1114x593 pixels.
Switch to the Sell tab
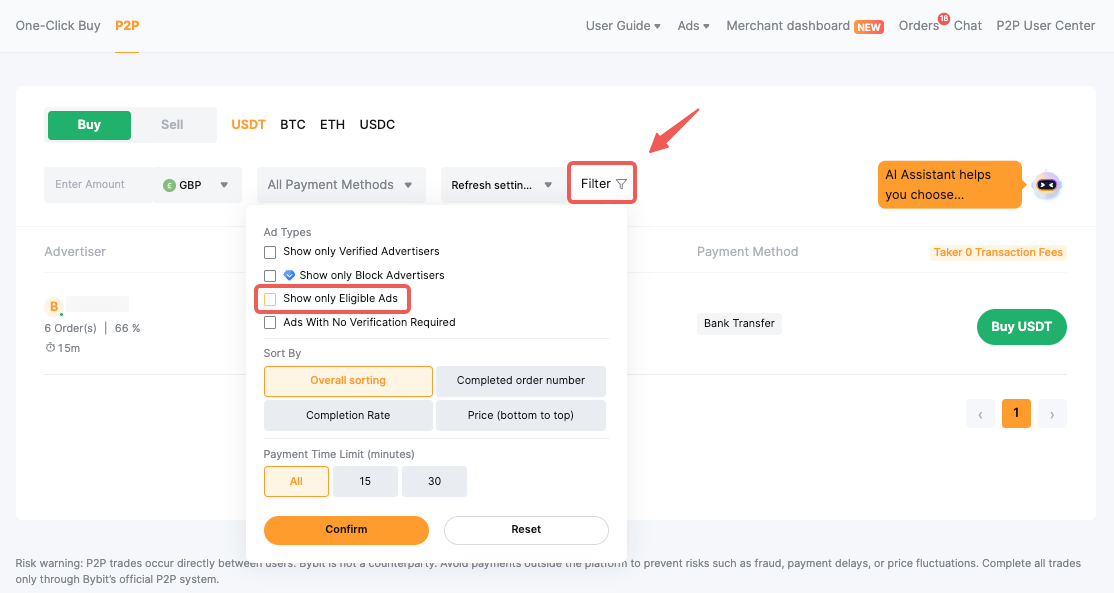click(x=172, y=125)
